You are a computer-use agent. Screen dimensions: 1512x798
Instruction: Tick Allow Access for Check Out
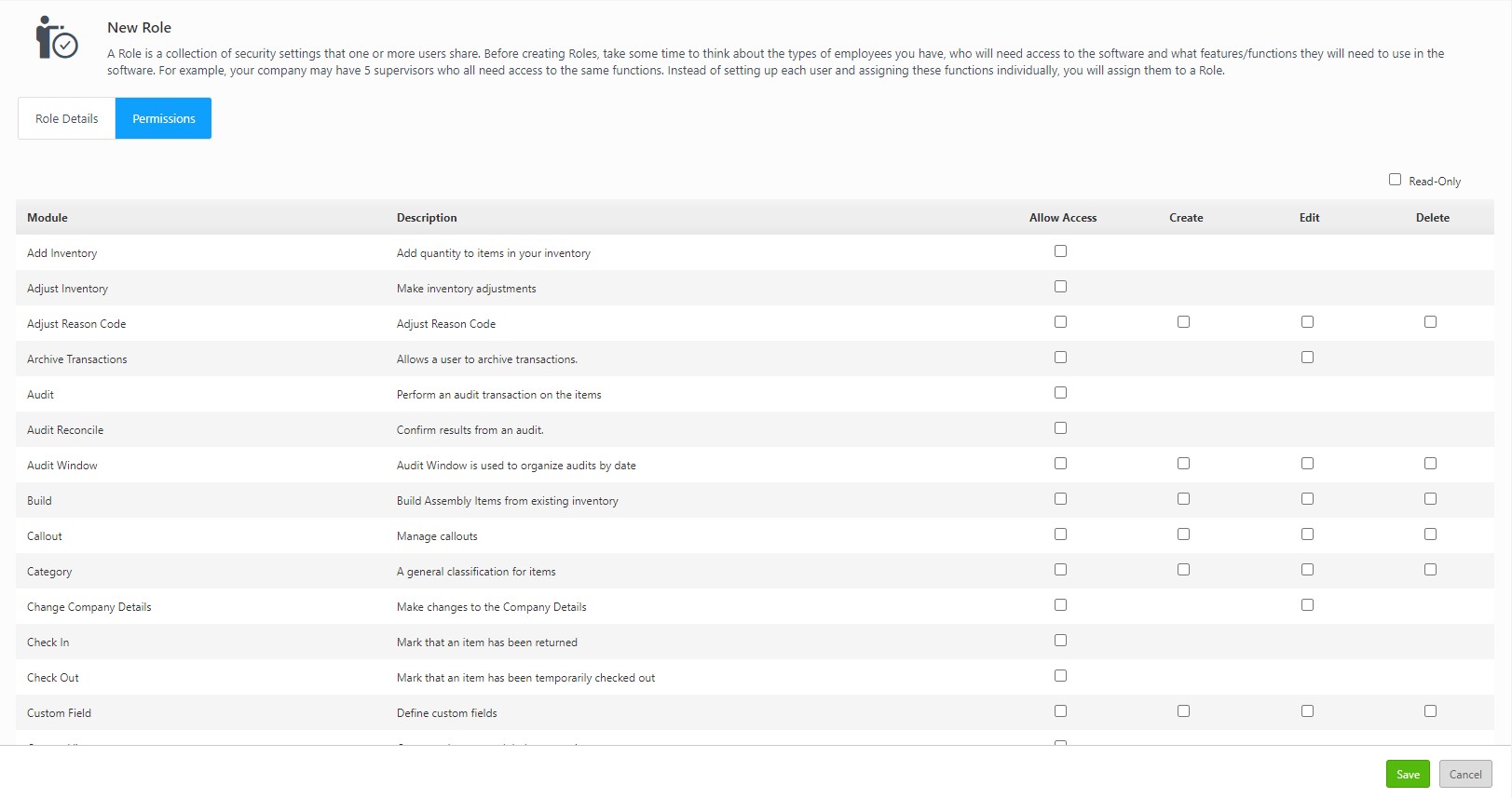click(x=1060, y=676)
